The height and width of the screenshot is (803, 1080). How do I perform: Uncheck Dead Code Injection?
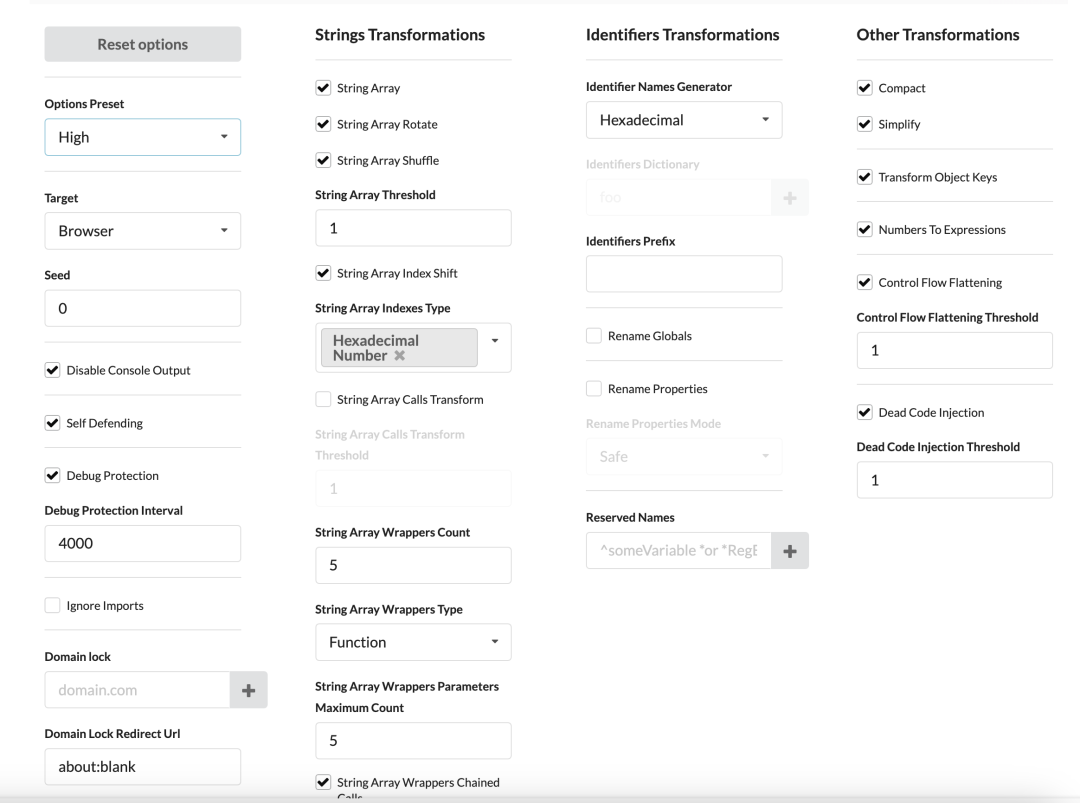pyautogui.click(x=865, y=413)
